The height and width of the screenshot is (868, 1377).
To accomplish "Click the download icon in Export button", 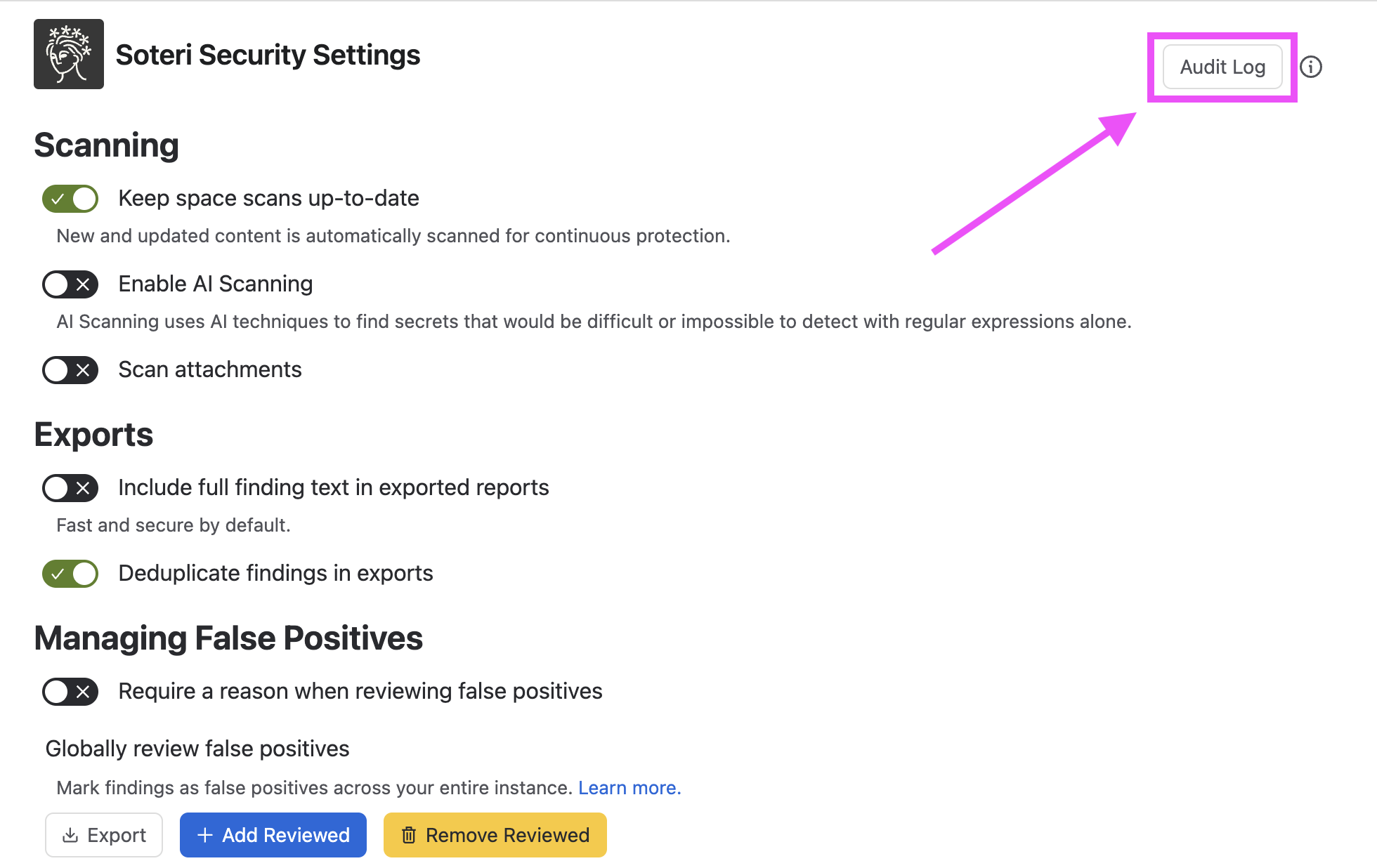I will (70, 835).
